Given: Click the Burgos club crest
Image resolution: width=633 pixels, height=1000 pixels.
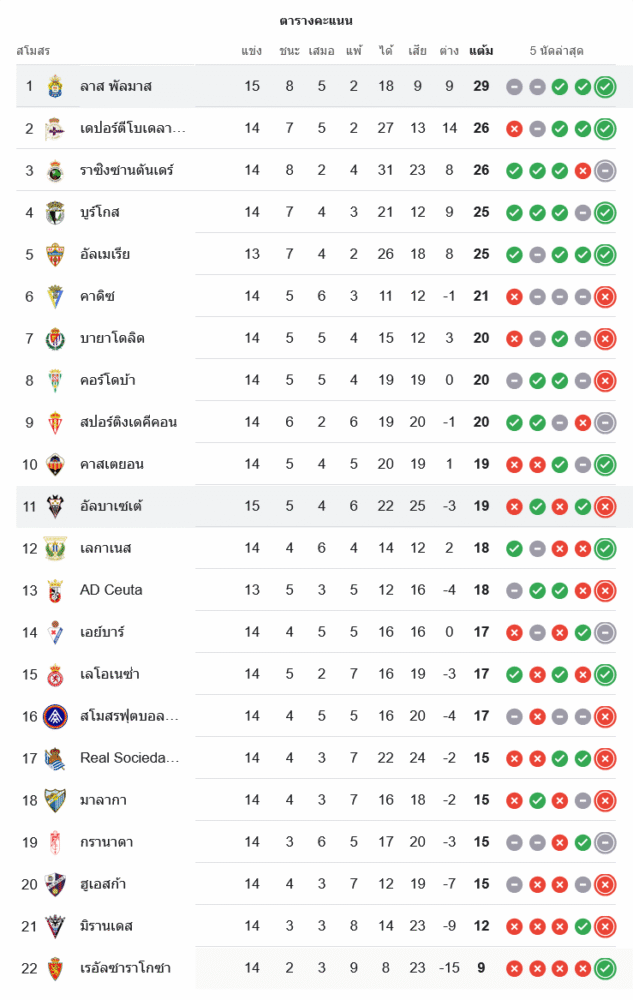Looking at the screenshot, I should [x=55, y=212].
